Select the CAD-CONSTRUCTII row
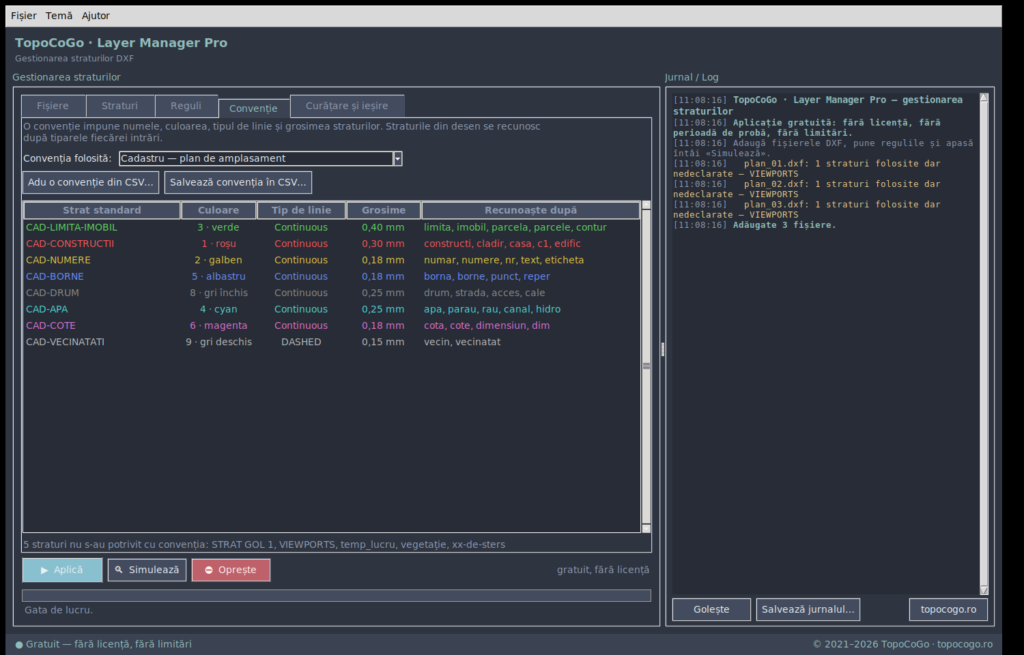This screenshot has height=655, width=1024. coord(332,244)
